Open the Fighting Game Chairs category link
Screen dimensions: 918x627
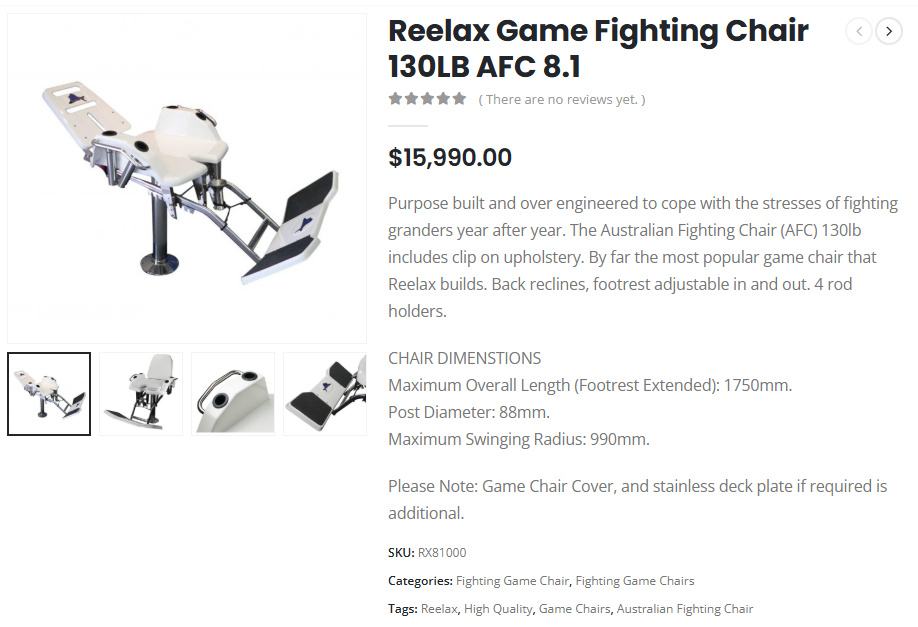[x=634, y=581]
